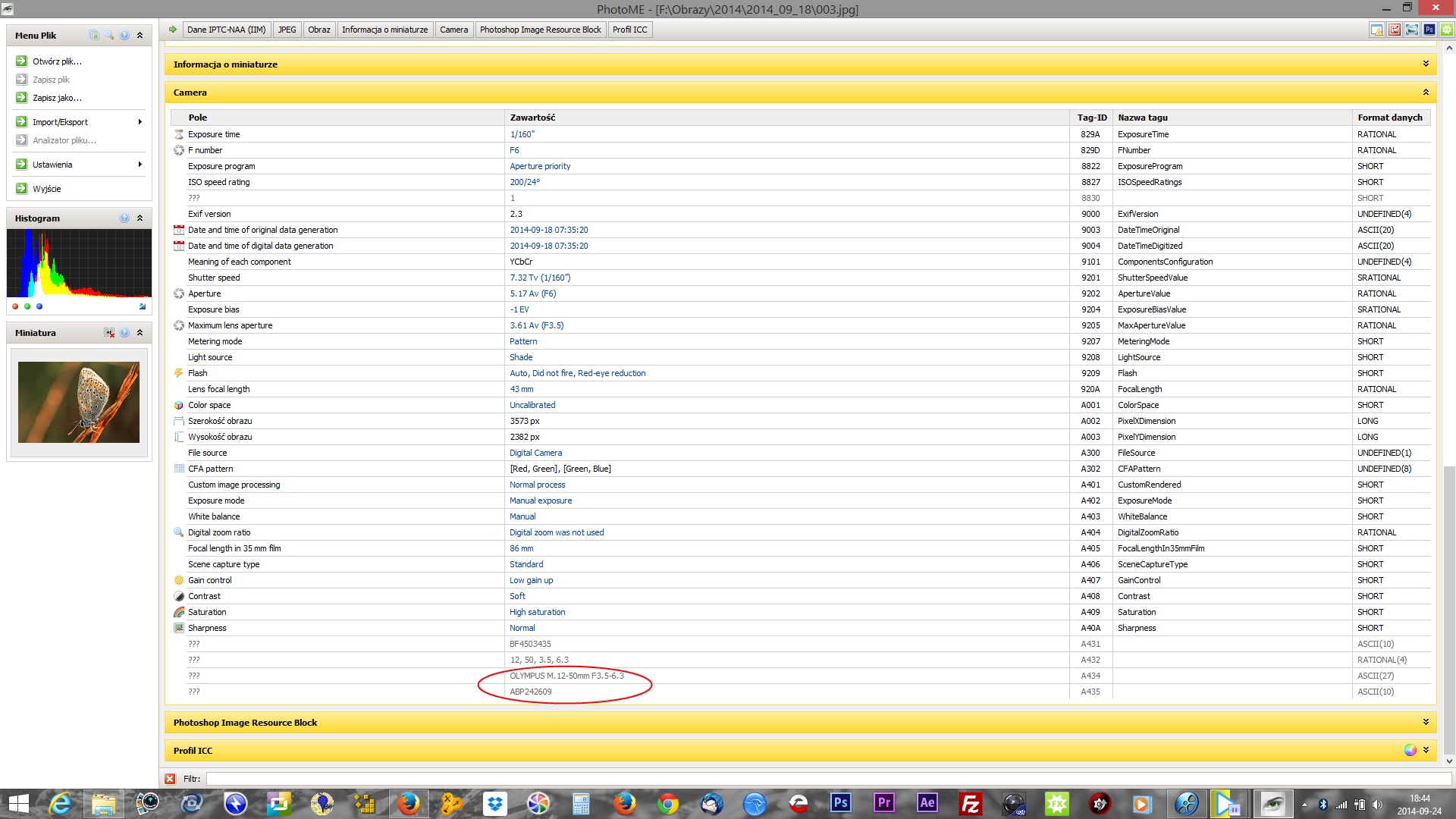This screenshot has width=1456, height=819.
Task: Click the color wheel icon in Profil ICC bar
Action: point(1410,750)
